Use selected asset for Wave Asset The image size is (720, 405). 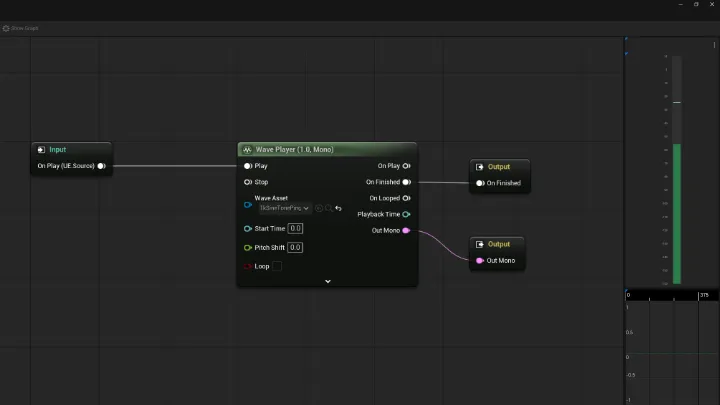[319, 208]
